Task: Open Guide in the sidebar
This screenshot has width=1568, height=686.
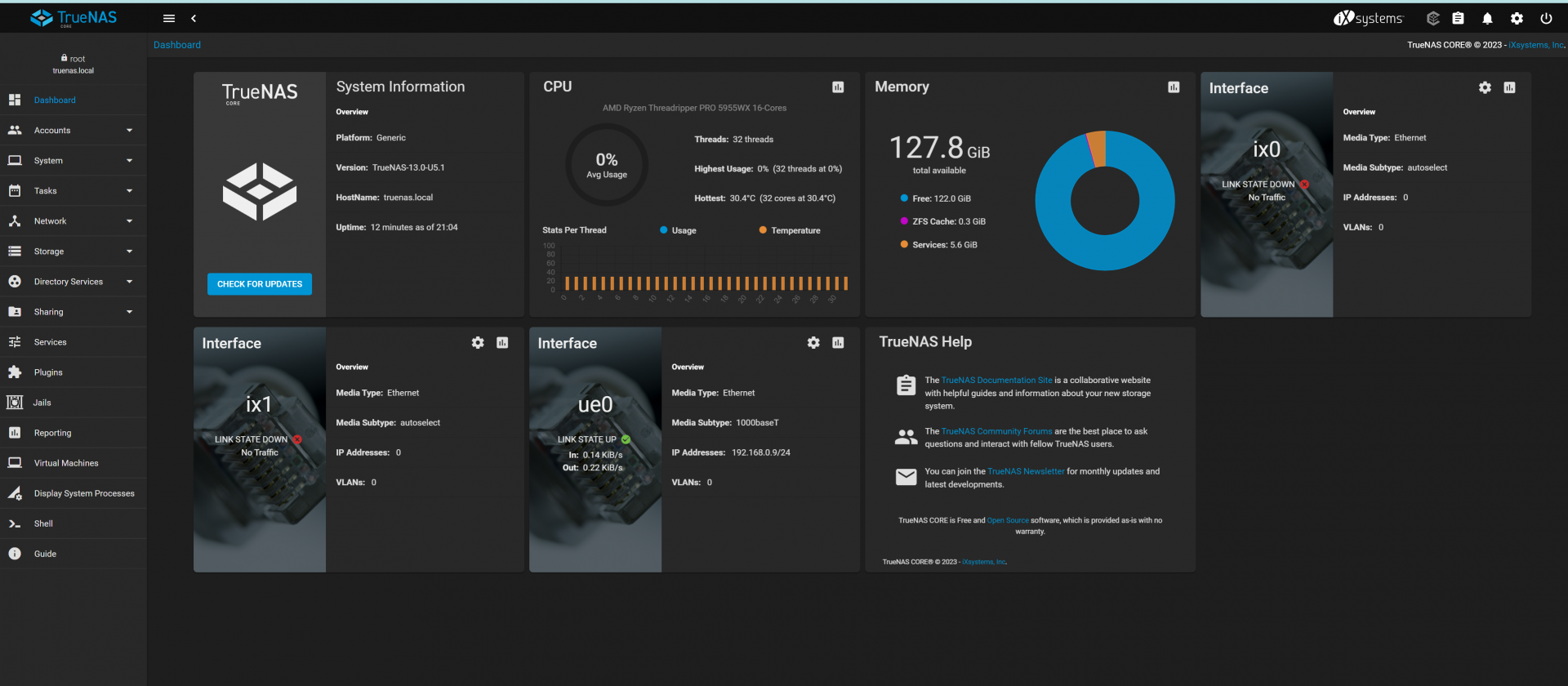Action: click(x=73, y=554)
